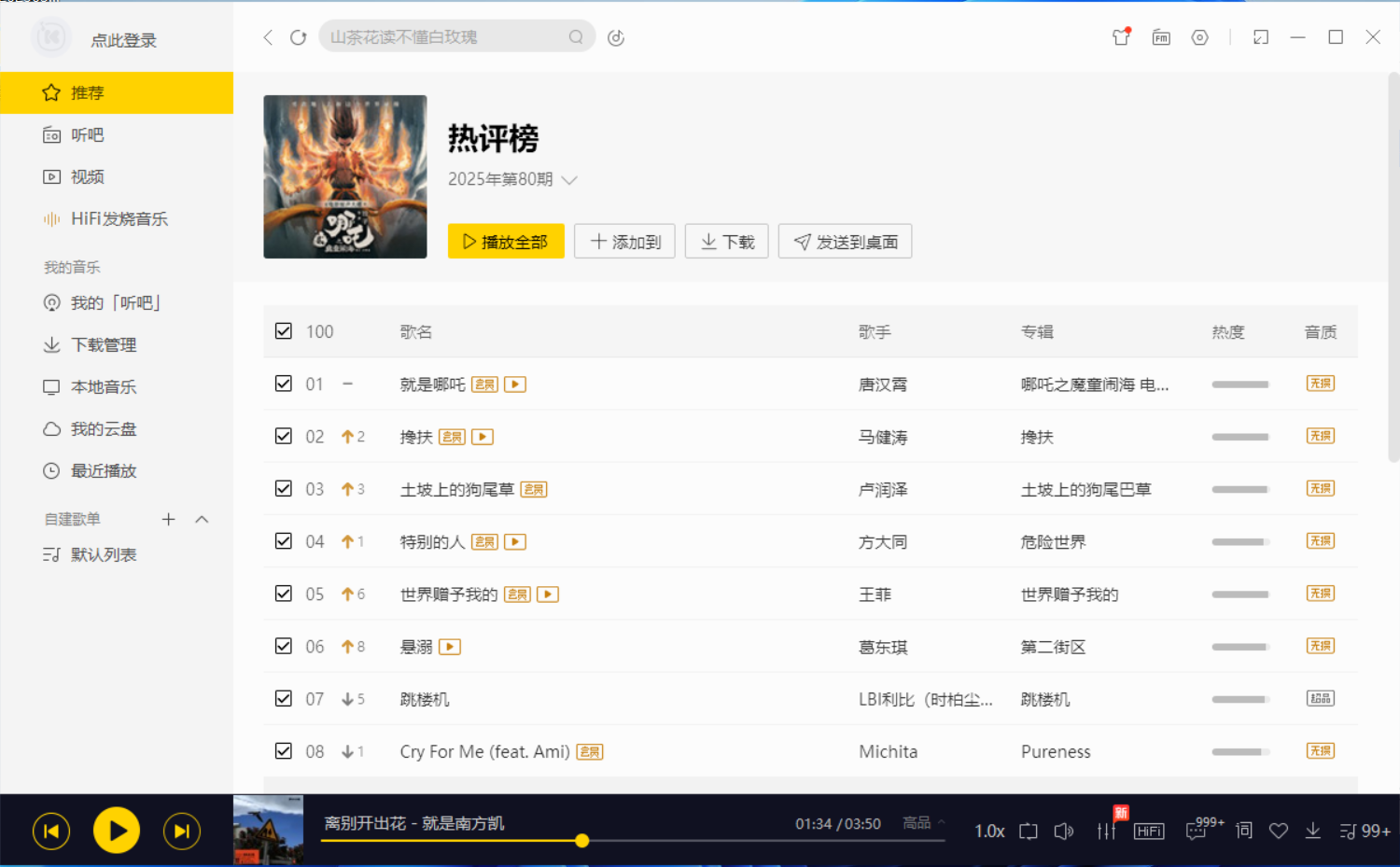Viewport: 1400px width, 867px height.
Task: Skip to the next track
Action: pyautogui.click(x=182, y=831)
